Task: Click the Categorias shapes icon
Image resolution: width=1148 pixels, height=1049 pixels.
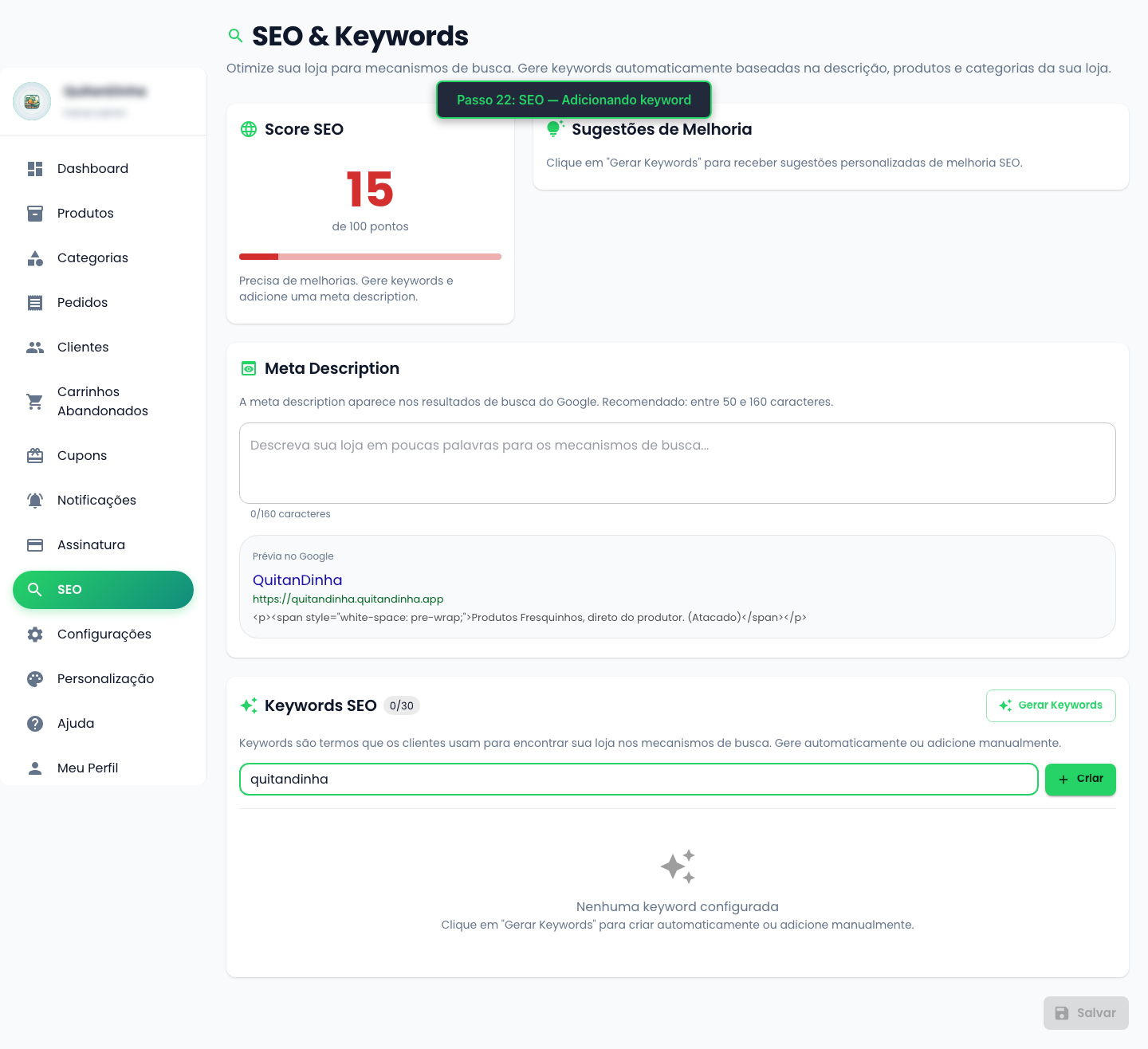Action: (x=35, y=258)
